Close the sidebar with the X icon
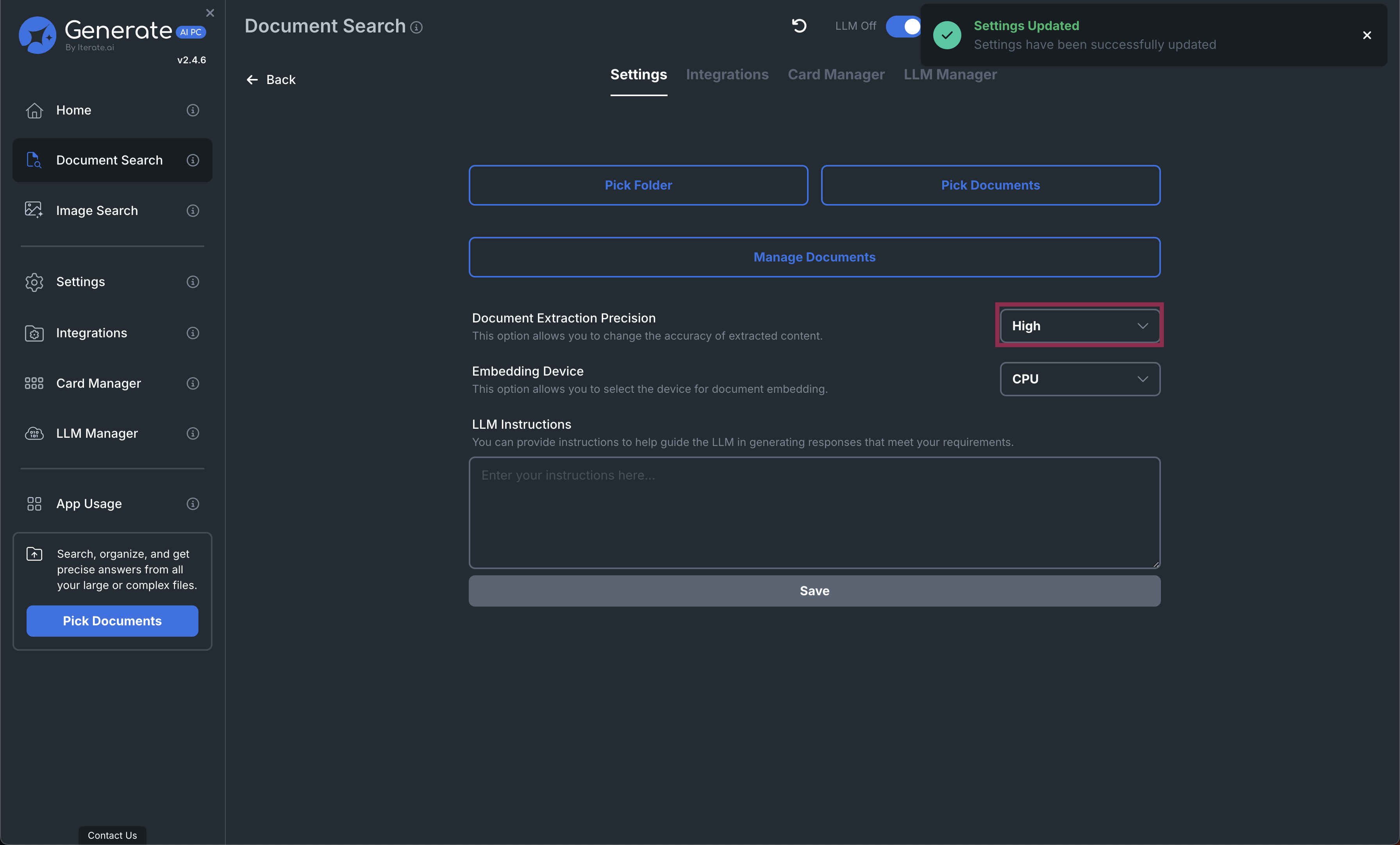This screenshot has height=845, width=1400. pyautogui.click(x=210, y=13)
